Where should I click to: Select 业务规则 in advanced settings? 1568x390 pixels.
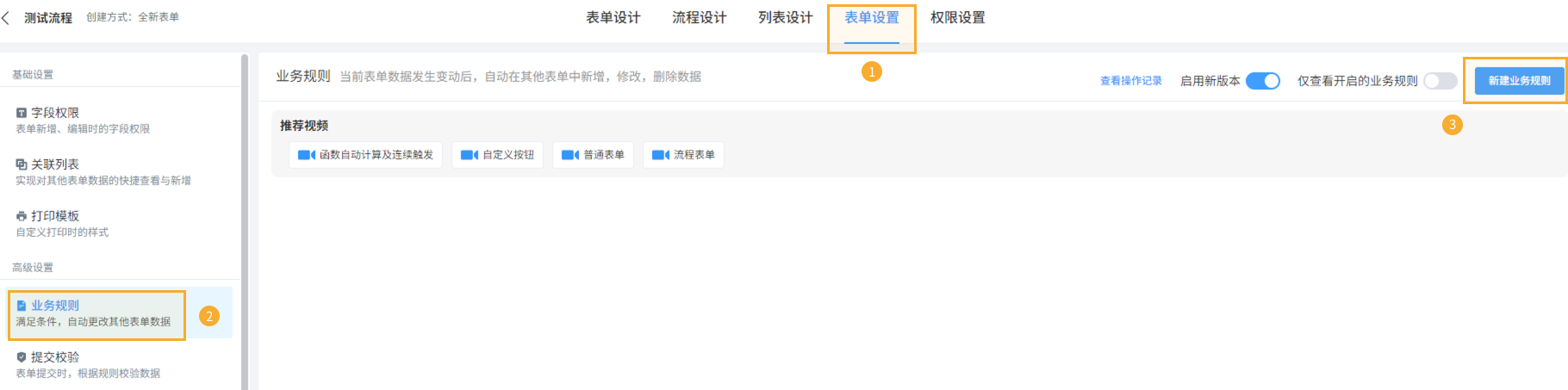point(120,313)
